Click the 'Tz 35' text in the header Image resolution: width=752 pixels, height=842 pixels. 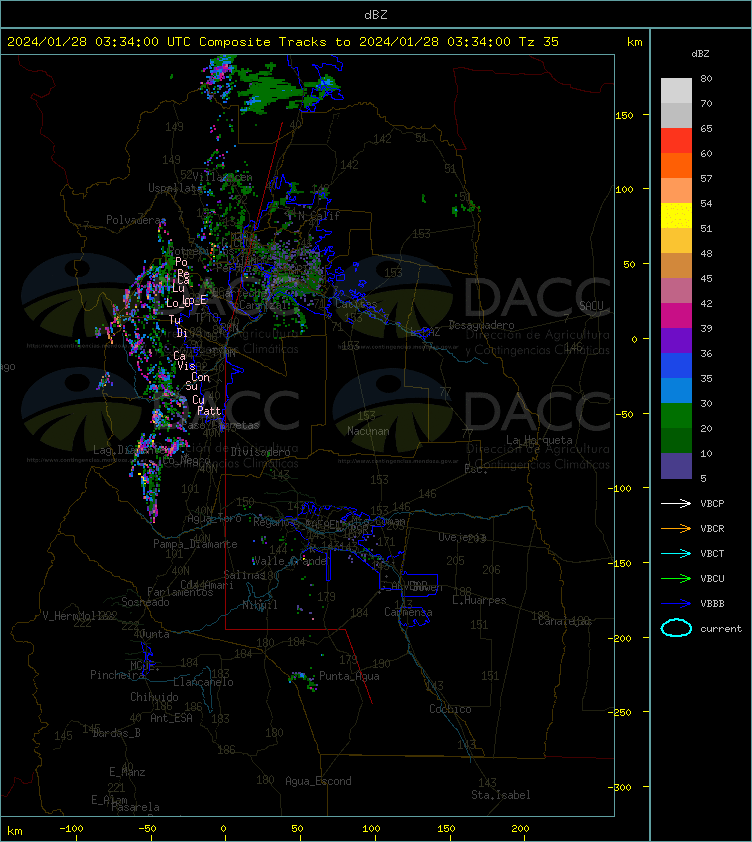tap(539, 42)
